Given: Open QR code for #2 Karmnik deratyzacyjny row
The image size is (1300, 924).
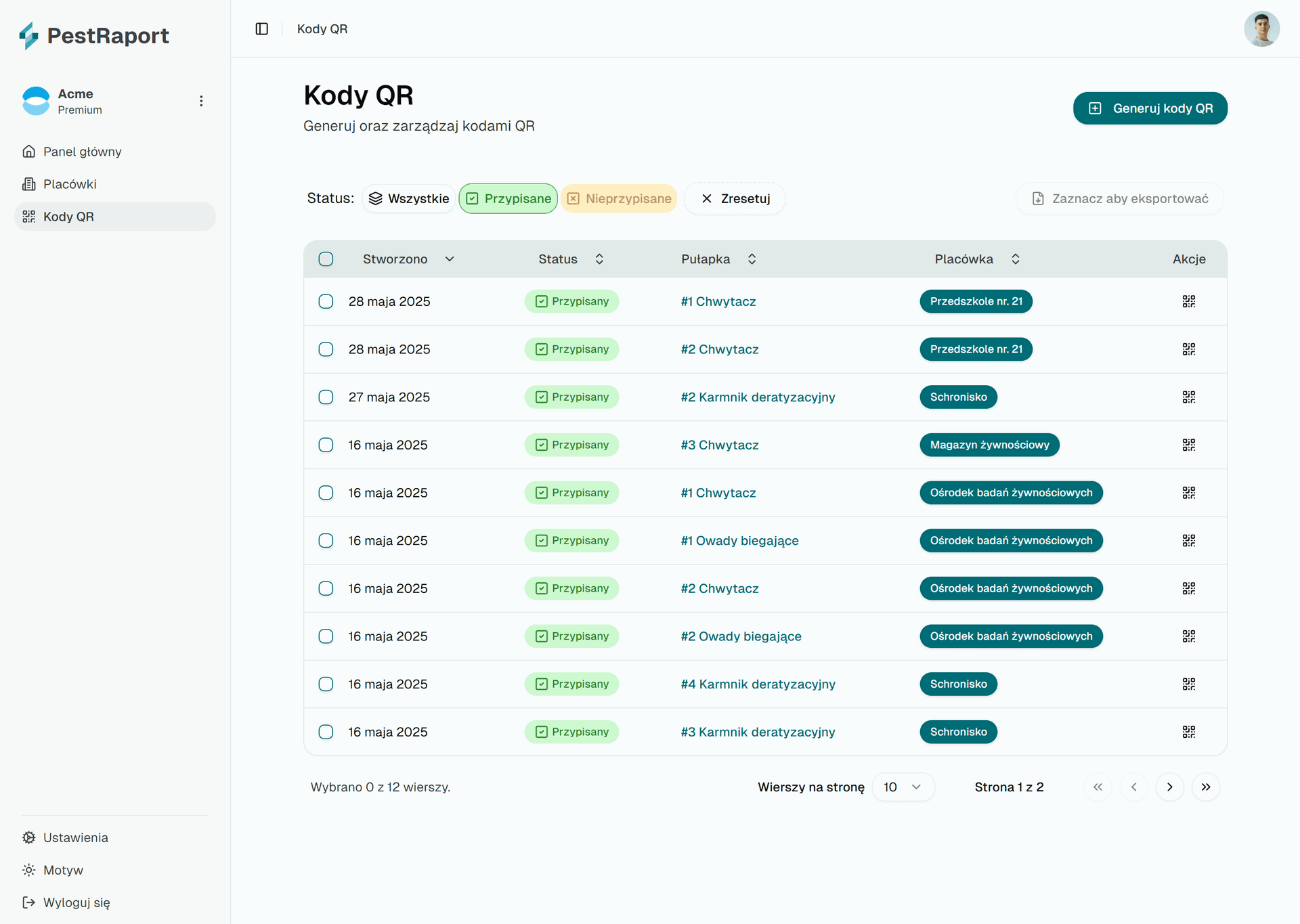Looking at the screenshot, I should pos(1188,397).
